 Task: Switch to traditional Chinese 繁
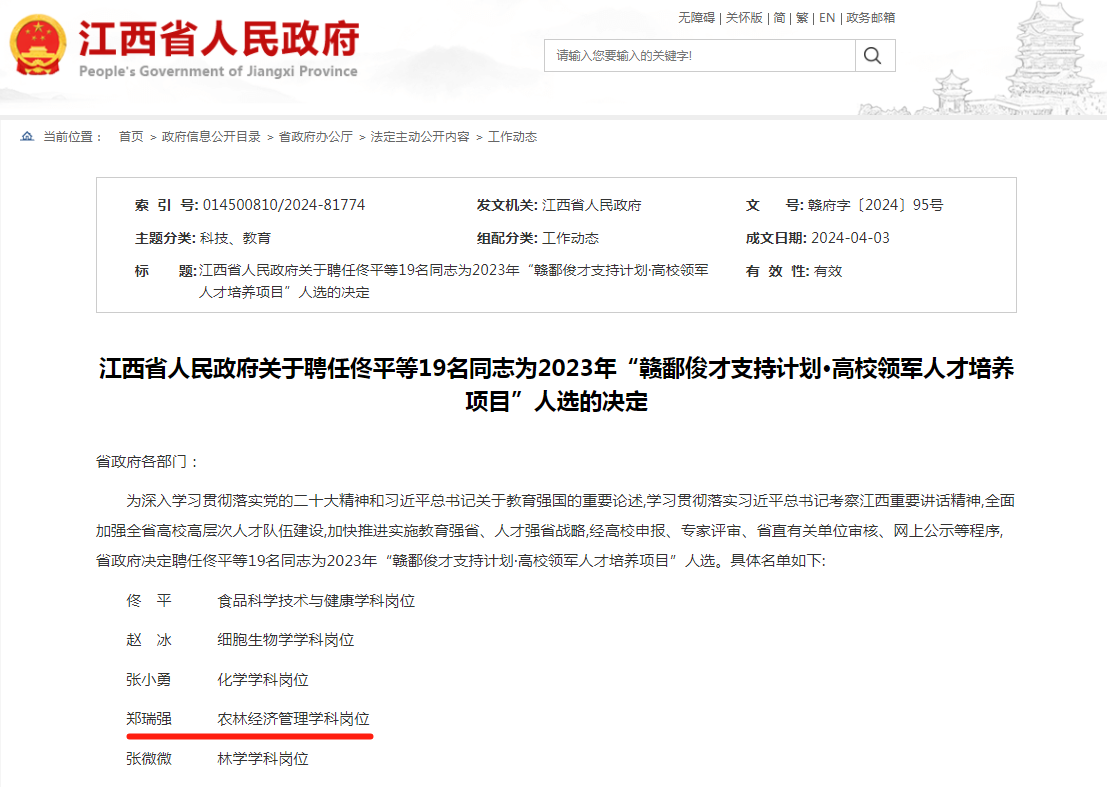point(802,18)
